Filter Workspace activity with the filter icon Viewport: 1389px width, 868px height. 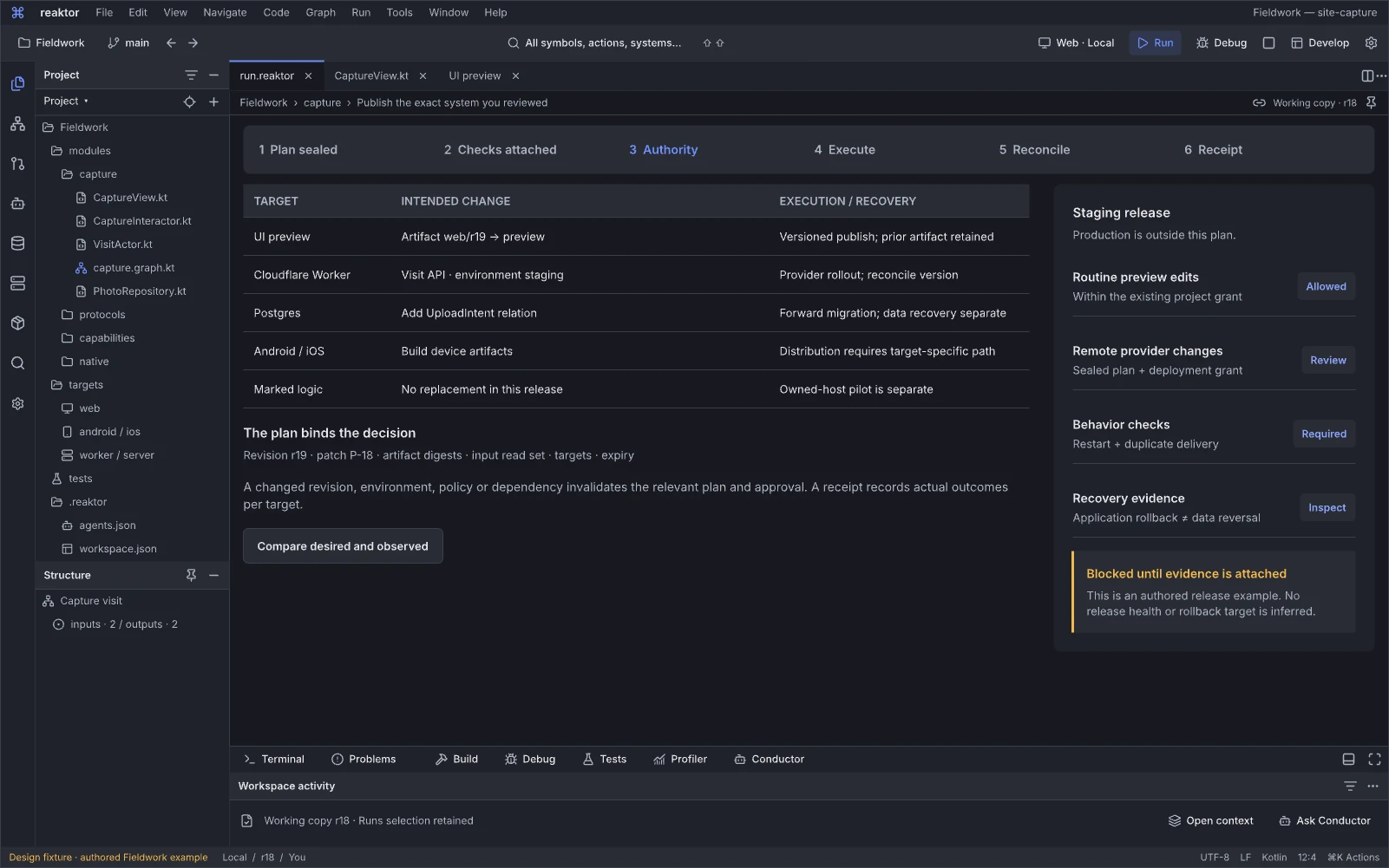(1350, 786)
